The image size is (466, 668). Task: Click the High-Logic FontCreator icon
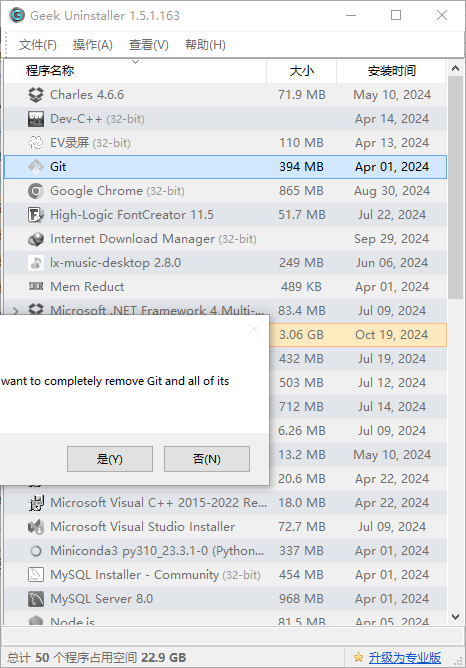(36, 215)
